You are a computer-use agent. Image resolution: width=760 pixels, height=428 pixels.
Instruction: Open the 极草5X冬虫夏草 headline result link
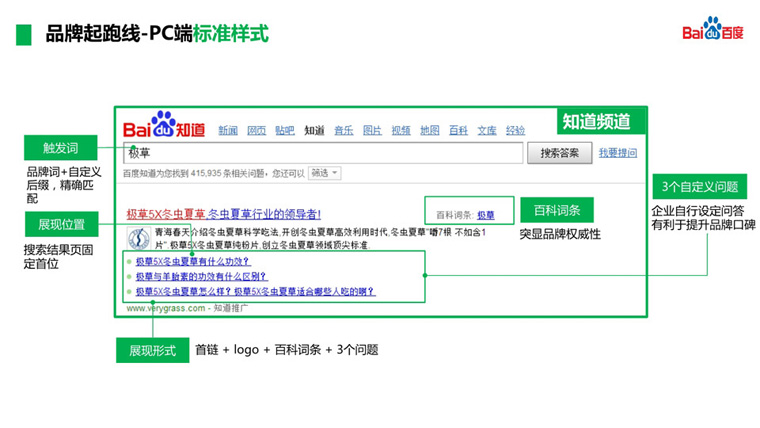[x=223, y=214]
